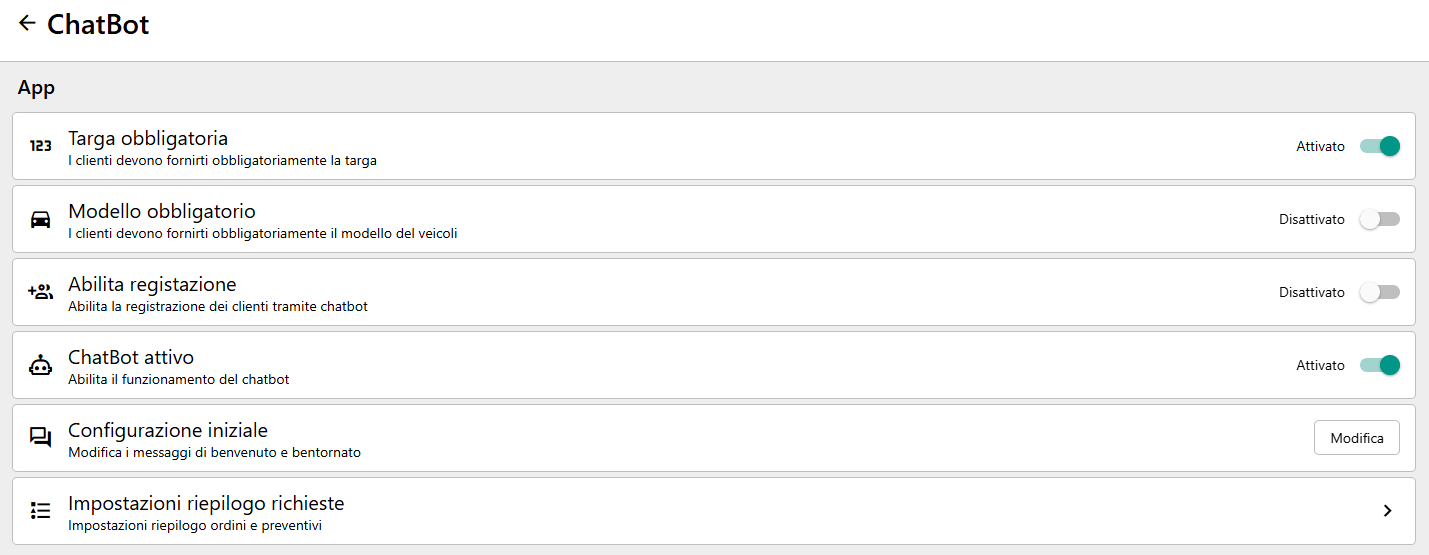This screenshot has width=1429, height=555.
Task: Click the car icon for Modello obbligatorio
Action: click(x=40, y=219)
